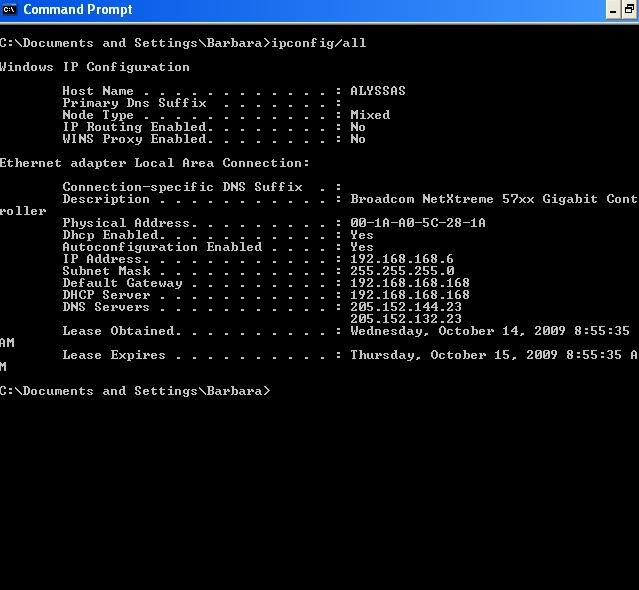Click the Command Prompt title bar text
Viewport: 639px width, 590px height.
pyautogui.click(x=78, y=9)
